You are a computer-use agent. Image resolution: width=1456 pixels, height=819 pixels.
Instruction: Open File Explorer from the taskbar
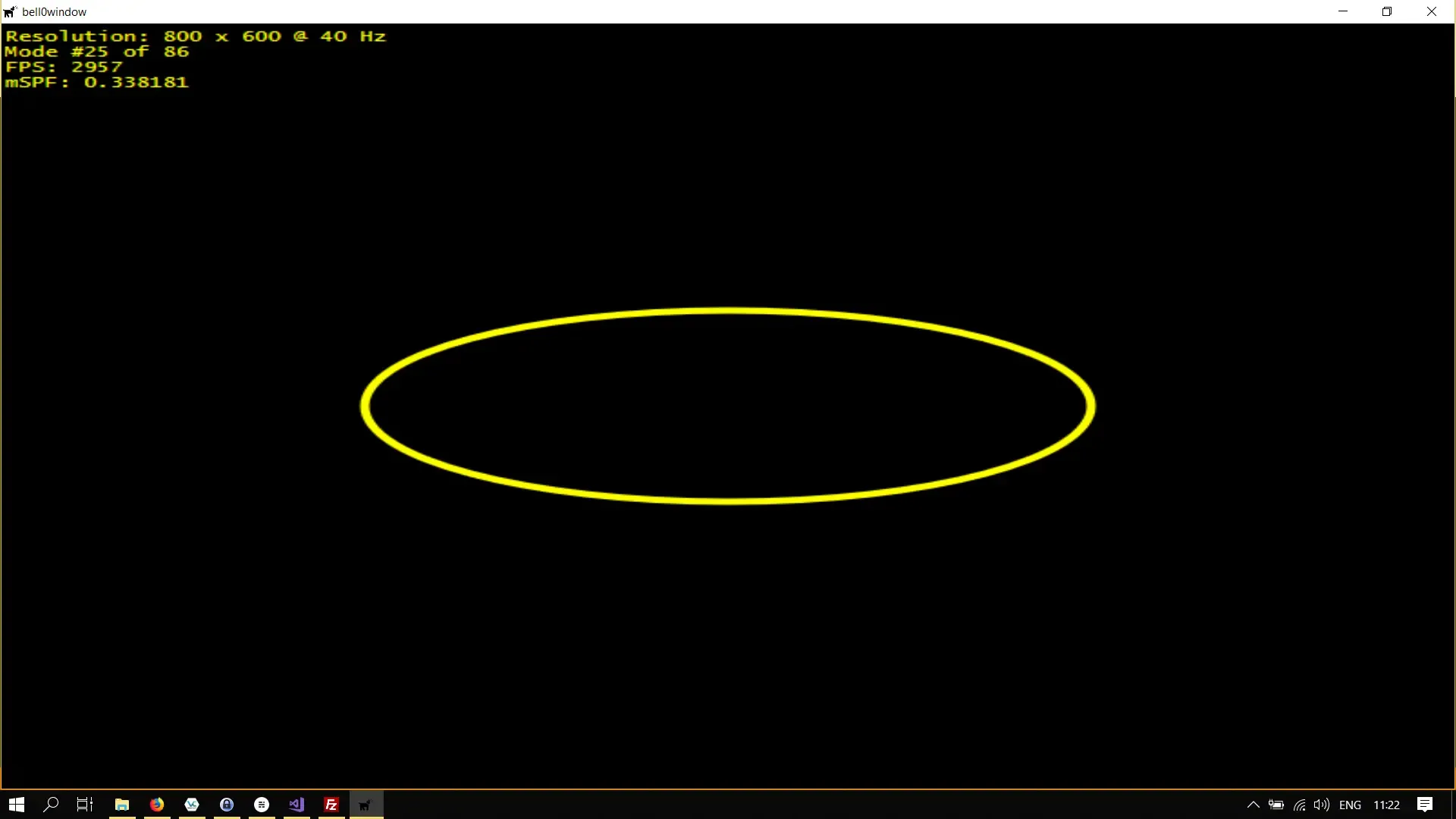point(121,805)
